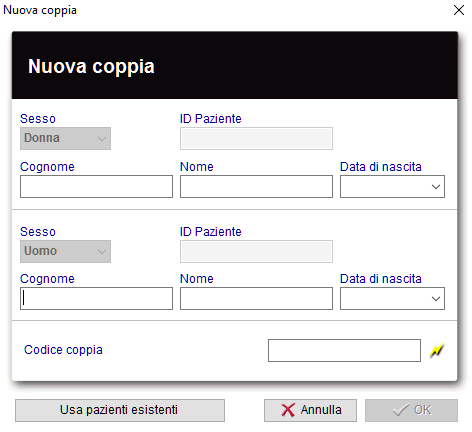Viewport: 472px width, 432px height.
Task: Click the lightning bolt generate code icon
Action: 436,350
